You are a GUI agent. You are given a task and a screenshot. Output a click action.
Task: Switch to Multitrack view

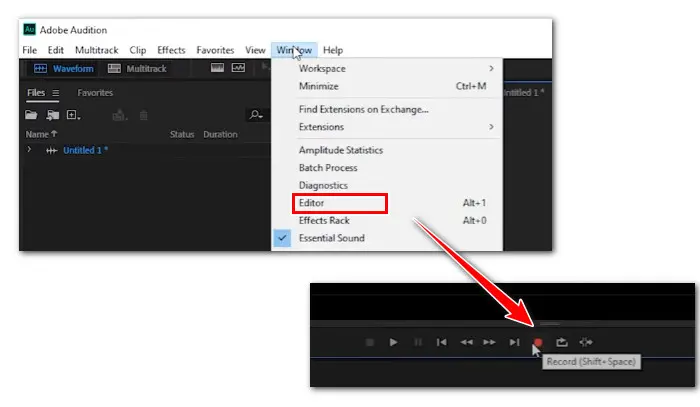click(x=137, y=69)
